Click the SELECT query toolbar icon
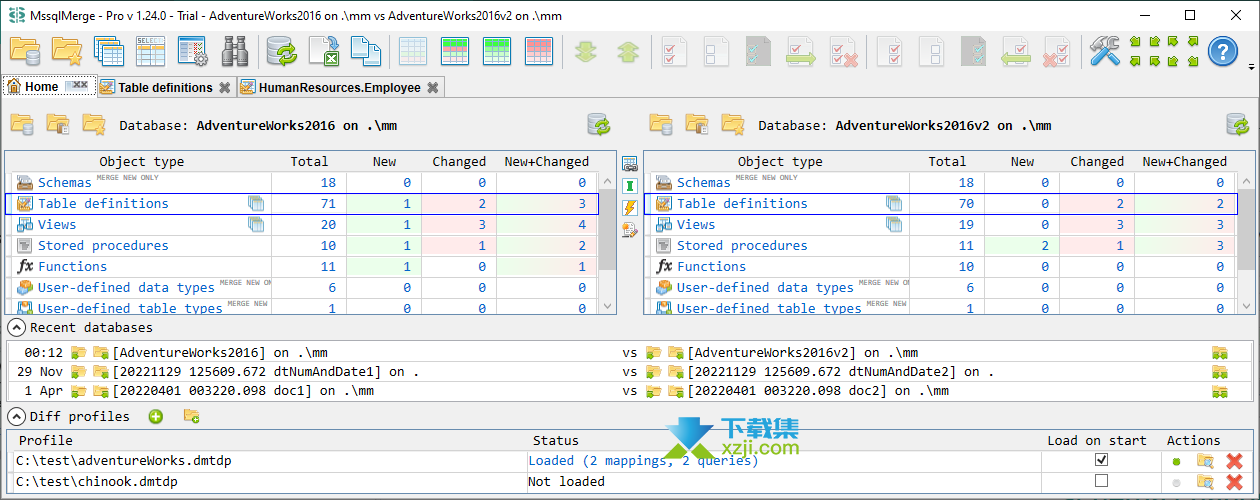Image resolution: width=1260 pixels, height=500 pixels. pos(150,51)
